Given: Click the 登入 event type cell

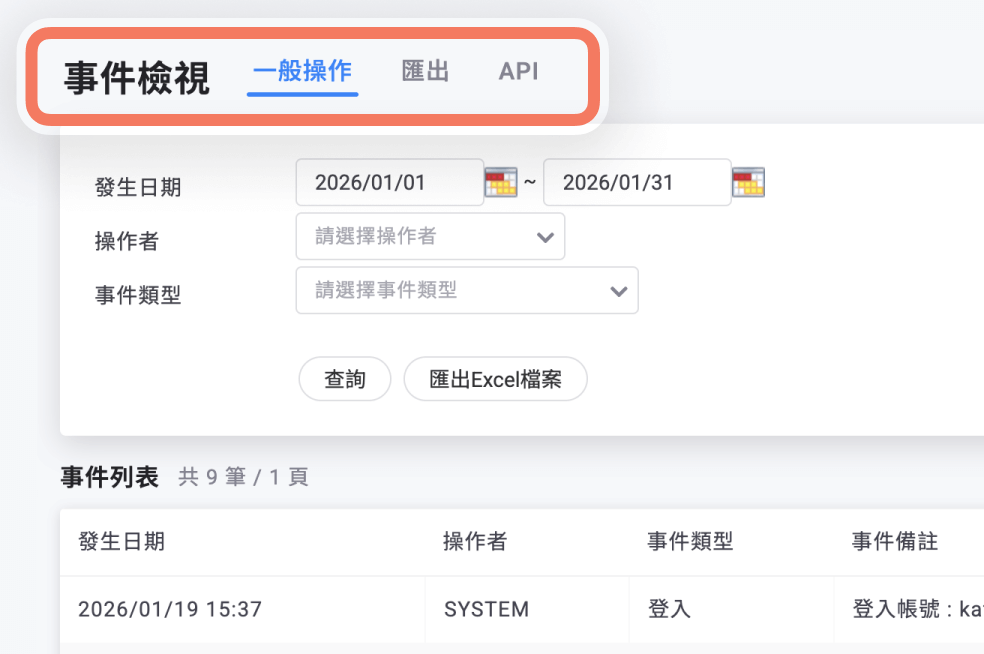Looking at the screenshot, I should tap(668, 608).
